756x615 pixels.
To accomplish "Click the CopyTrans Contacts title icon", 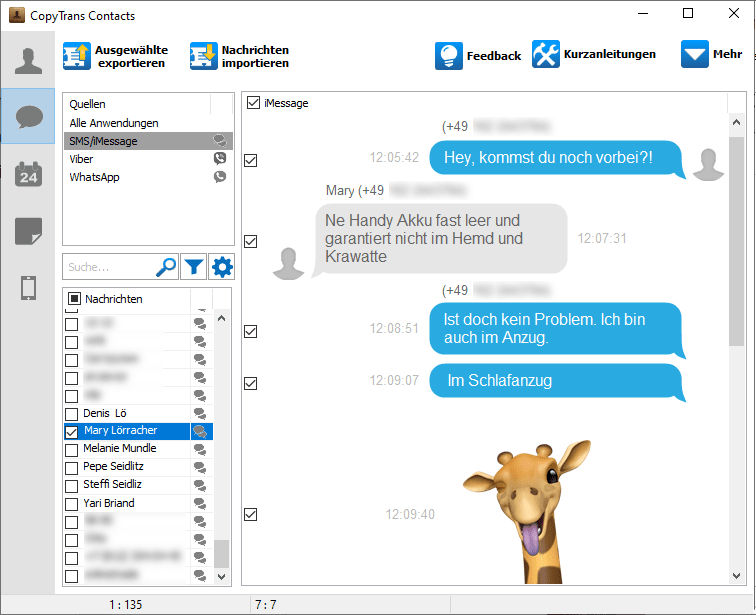I will pos(17,15).
